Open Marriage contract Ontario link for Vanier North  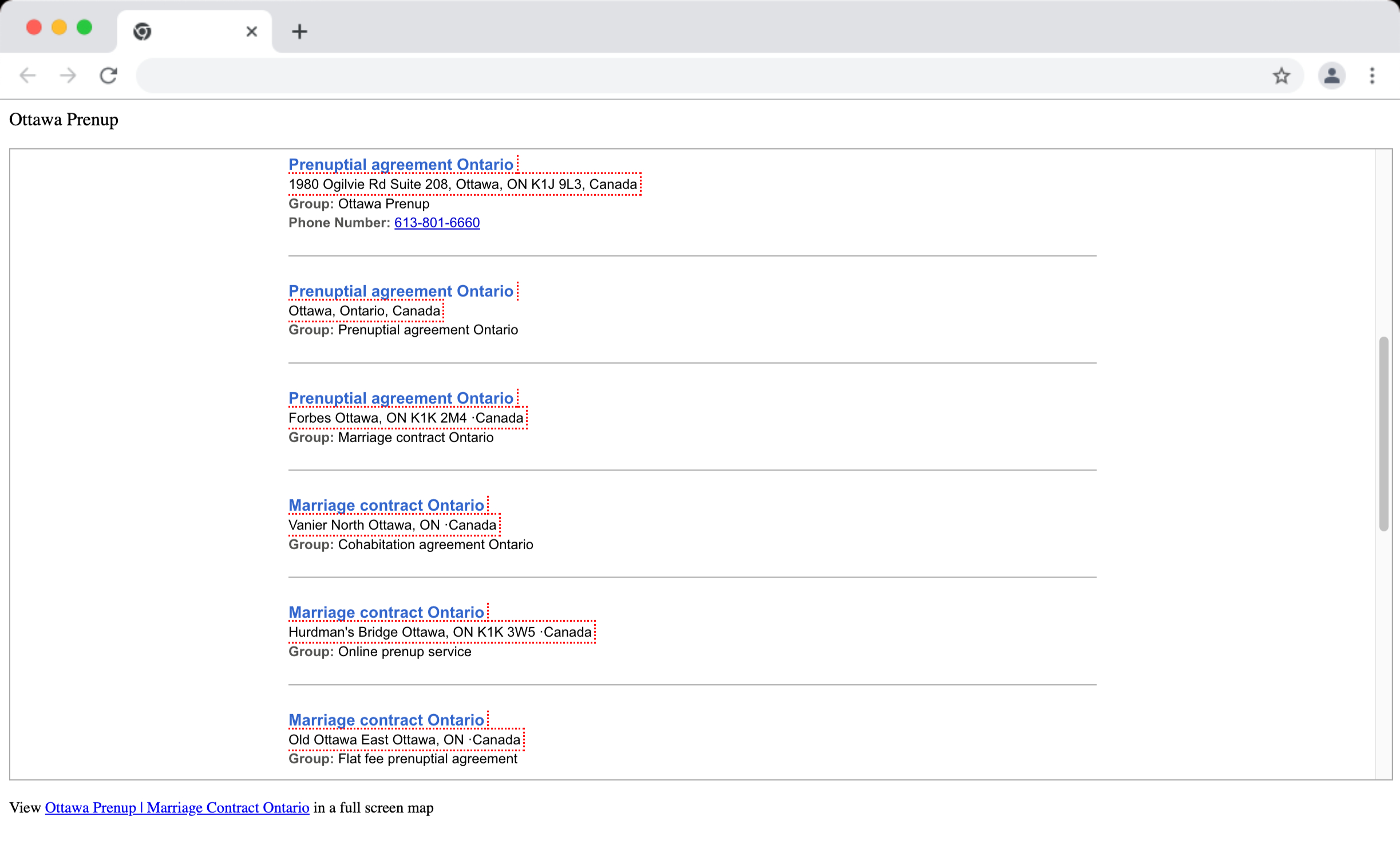[x=386, y=506]
